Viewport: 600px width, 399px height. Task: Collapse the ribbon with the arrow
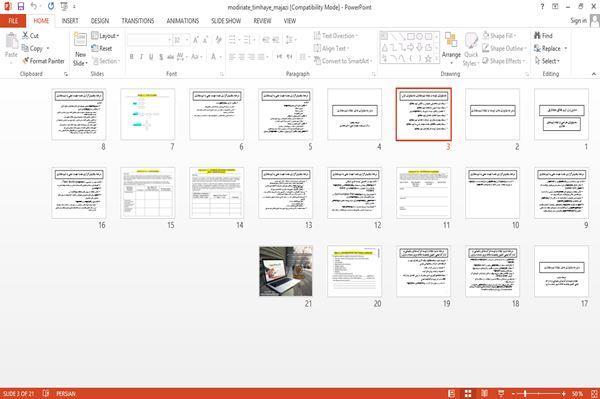click(593, 74)
